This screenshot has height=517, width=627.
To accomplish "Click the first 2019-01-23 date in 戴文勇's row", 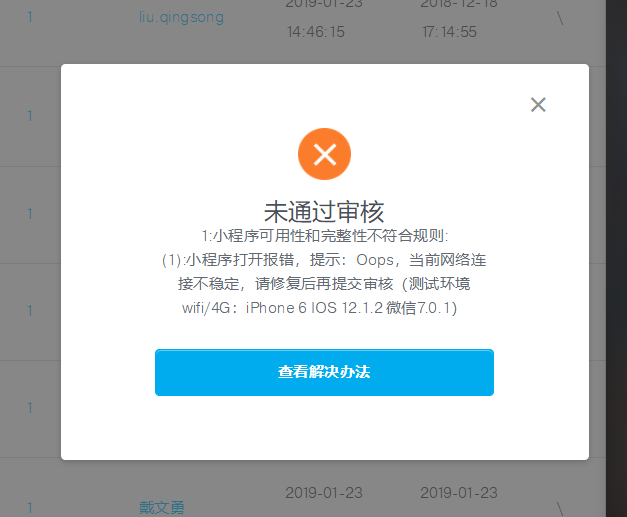I will pyautogui.click(x=324, y=493).
